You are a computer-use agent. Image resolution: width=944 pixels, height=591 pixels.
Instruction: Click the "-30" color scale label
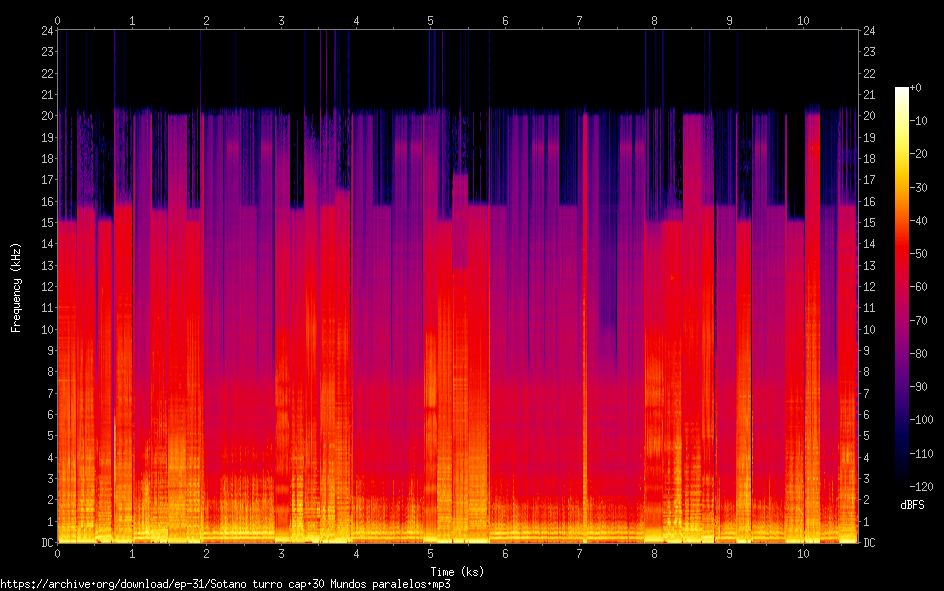[x=918, y=188]
